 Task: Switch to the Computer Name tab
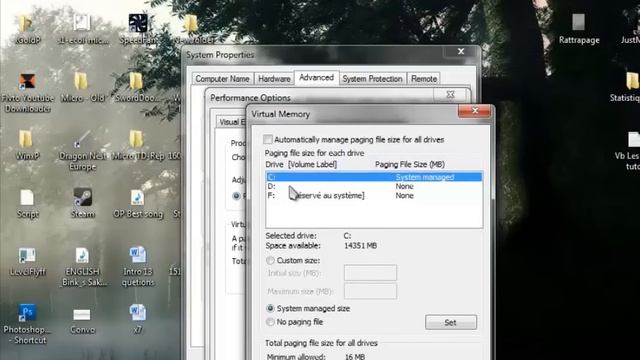coord(222,79)
